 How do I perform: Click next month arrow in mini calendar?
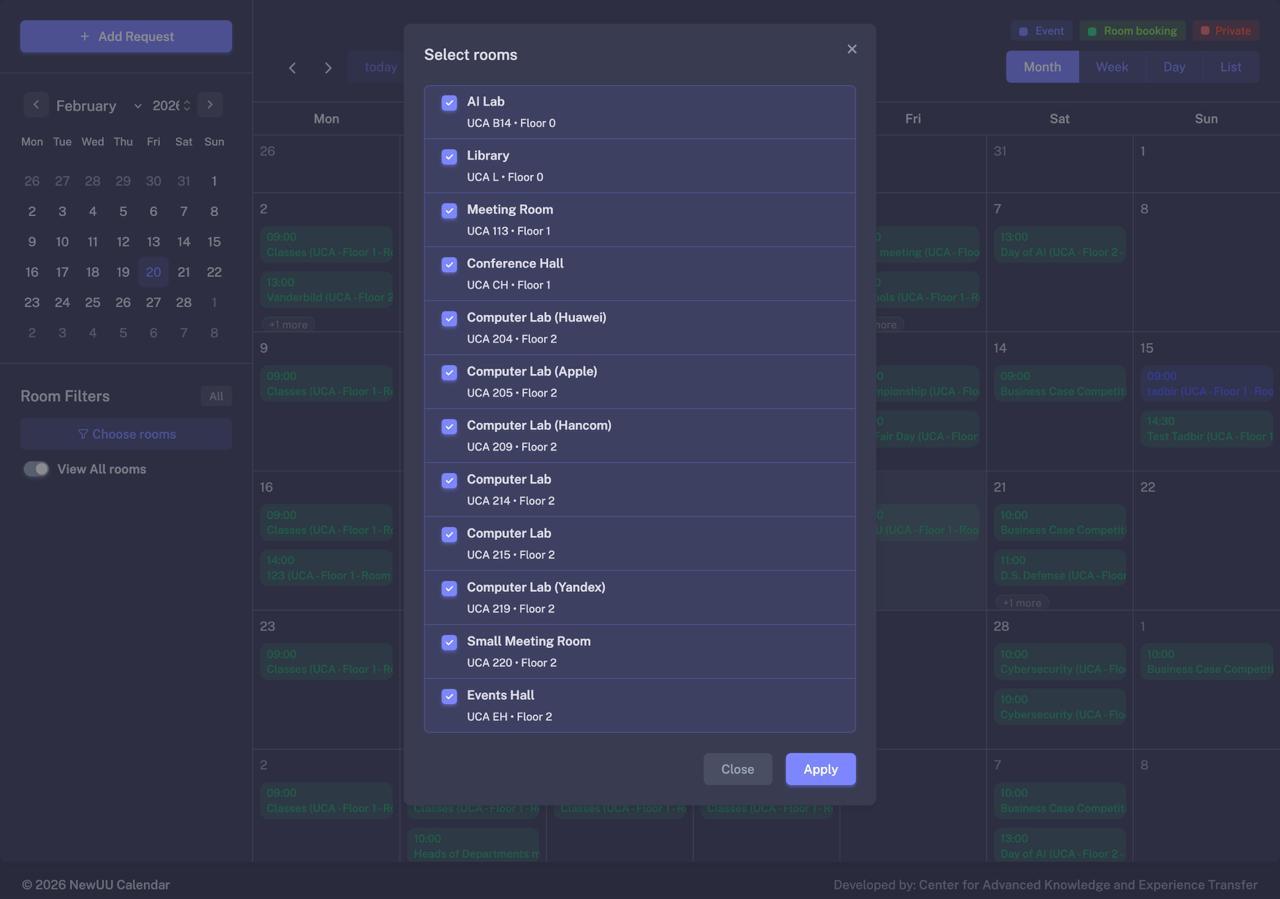point(210,104)
